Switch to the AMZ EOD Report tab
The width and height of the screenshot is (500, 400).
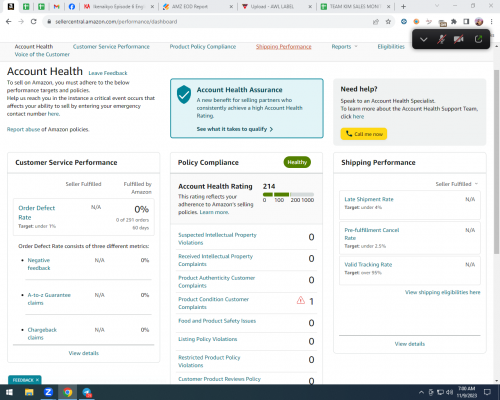pos(197,7)
